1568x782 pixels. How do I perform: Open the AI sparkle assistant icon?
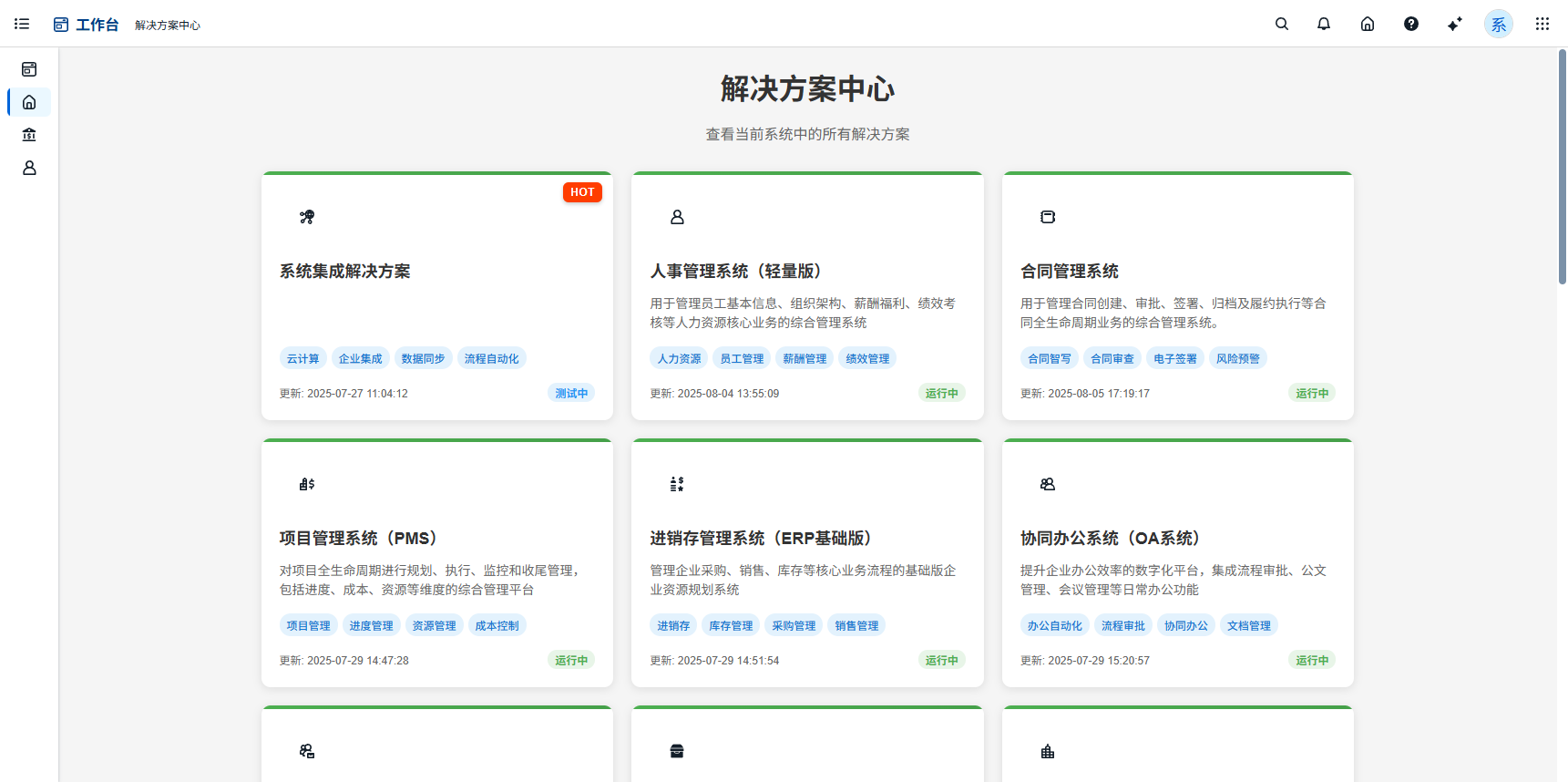pyautogui.click(x=1454, y=24)
